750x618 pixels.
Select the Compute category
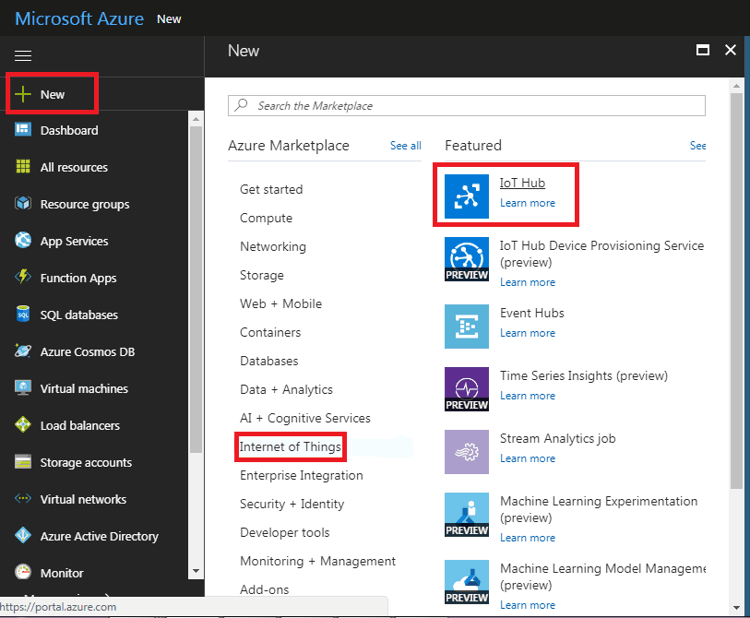[266, 218]
